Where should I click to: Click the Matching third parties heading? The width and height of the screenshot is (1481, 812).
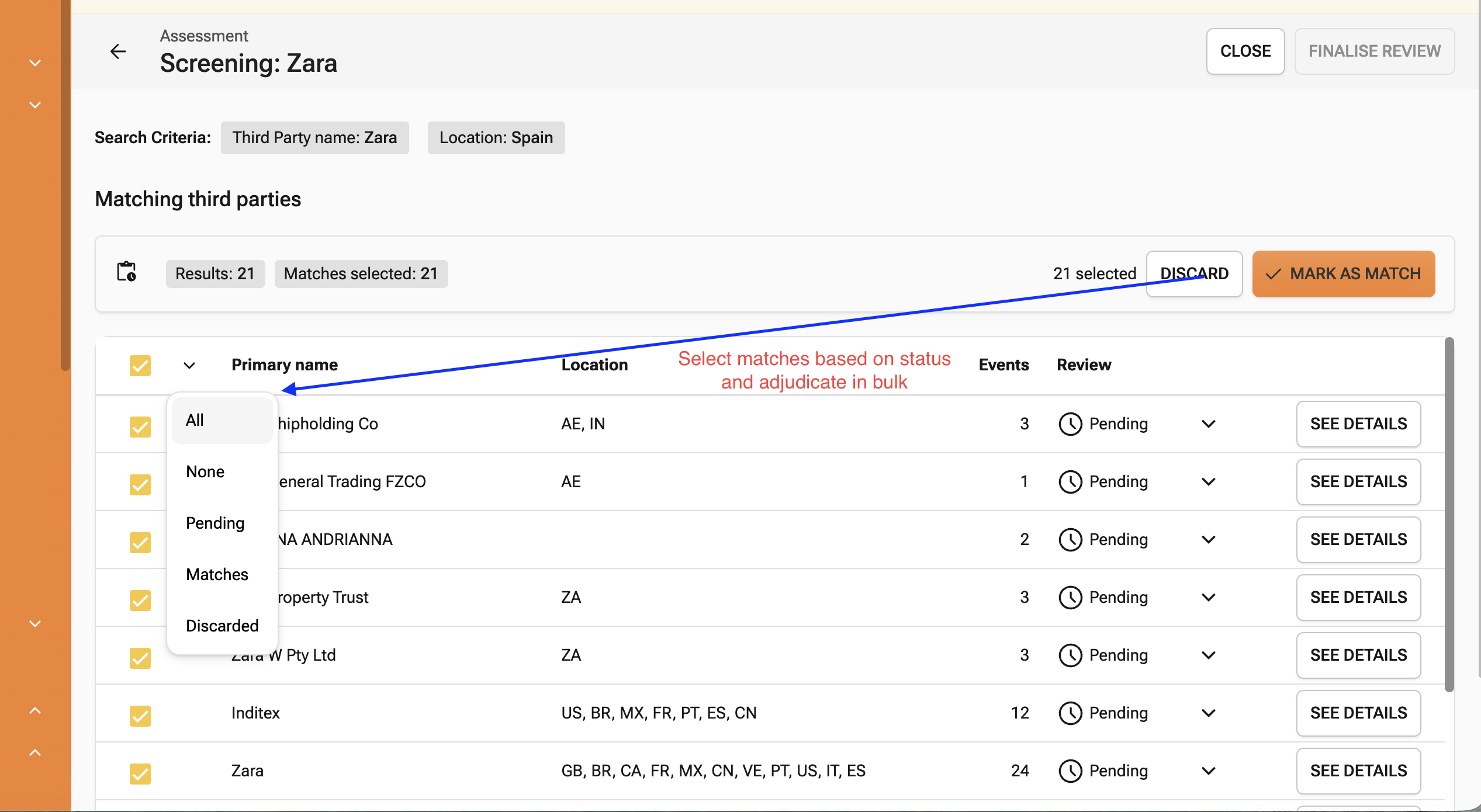coord(198,199)
